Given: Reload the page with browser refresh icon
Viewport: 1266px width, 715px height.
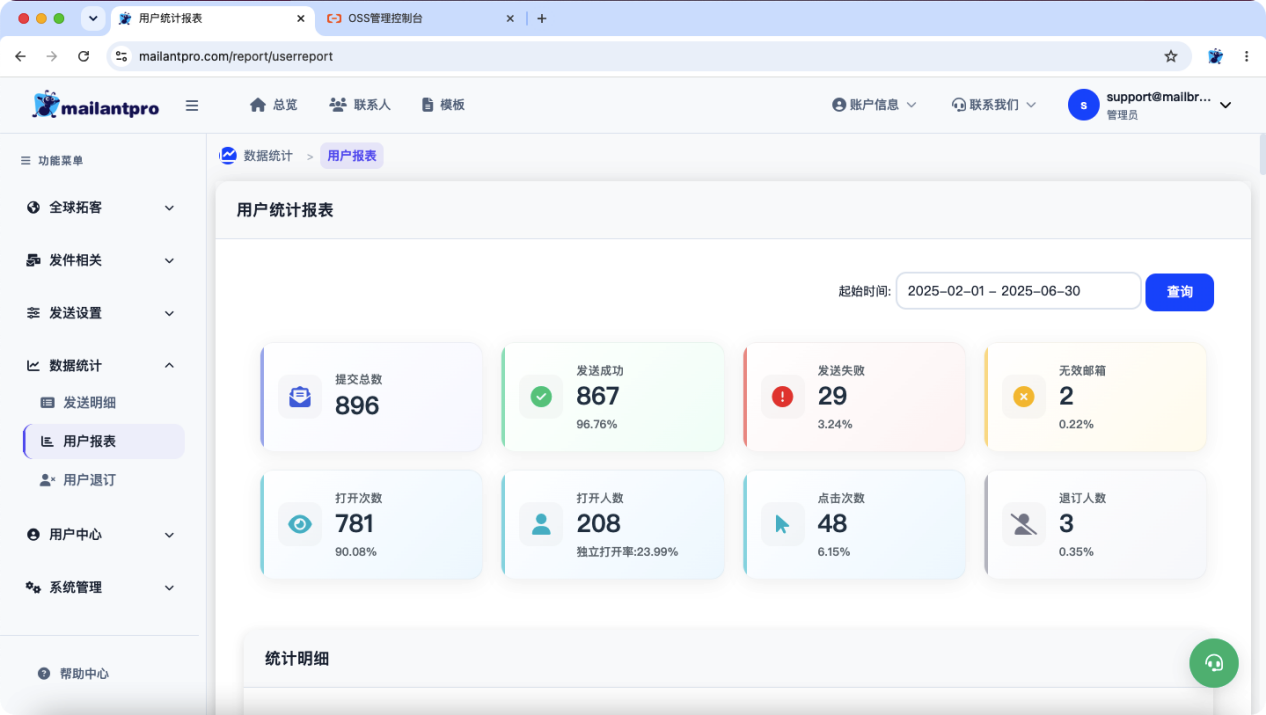Looking at the screenshot, I should pos(83,56).
